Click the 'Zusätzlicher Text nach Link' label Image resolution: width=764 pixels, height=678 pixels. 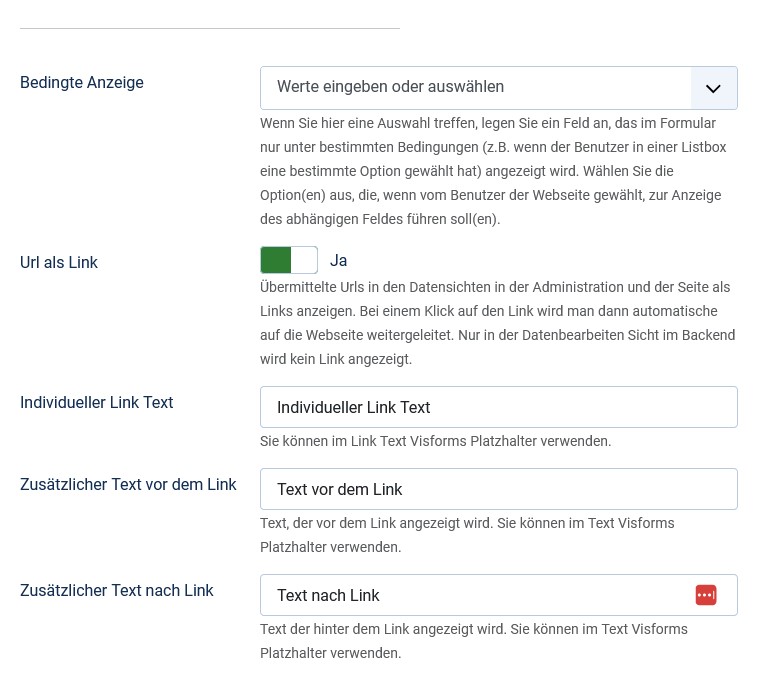(x=116, y=590)
